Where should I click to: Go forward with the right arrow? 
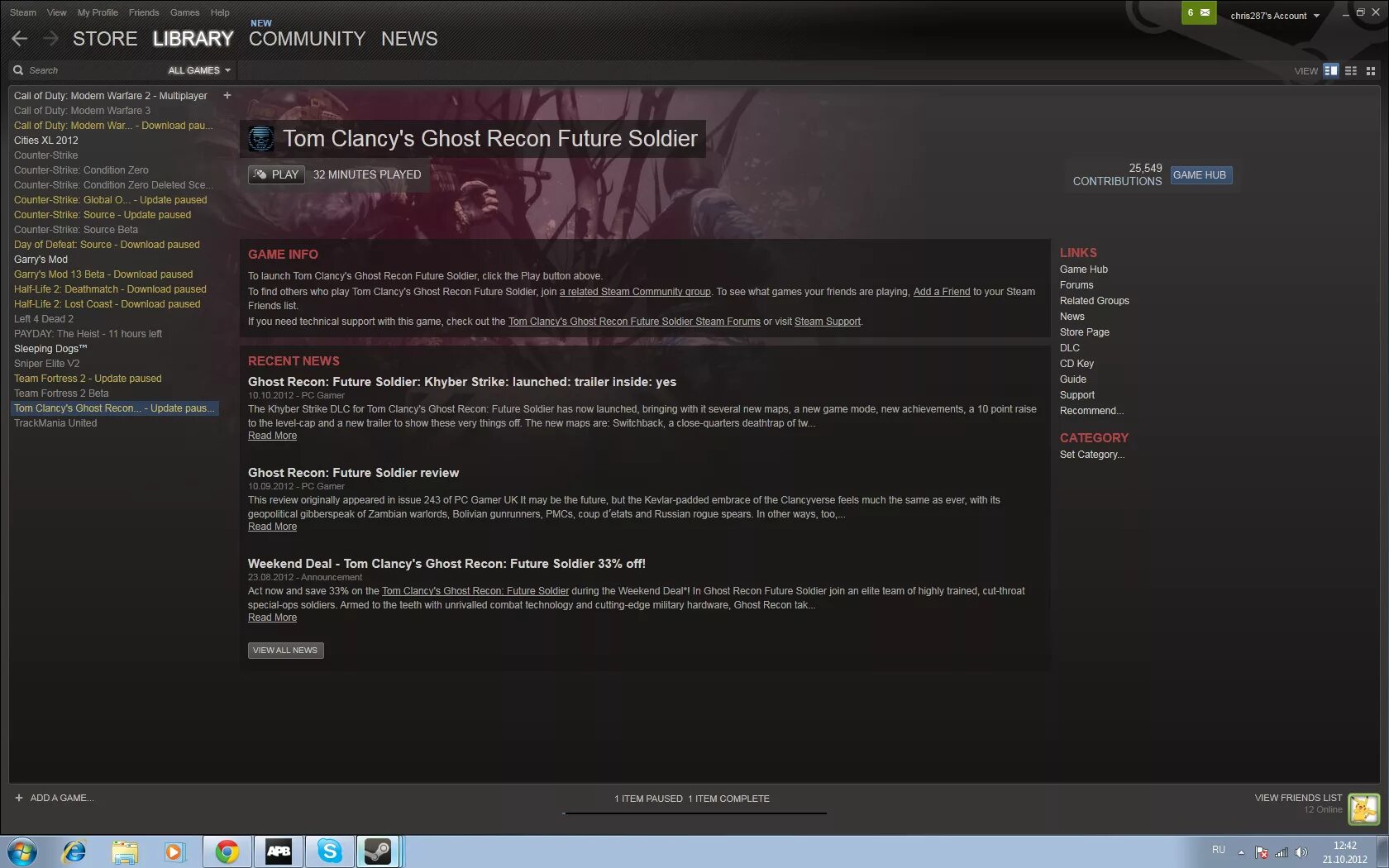click(50, 38)
